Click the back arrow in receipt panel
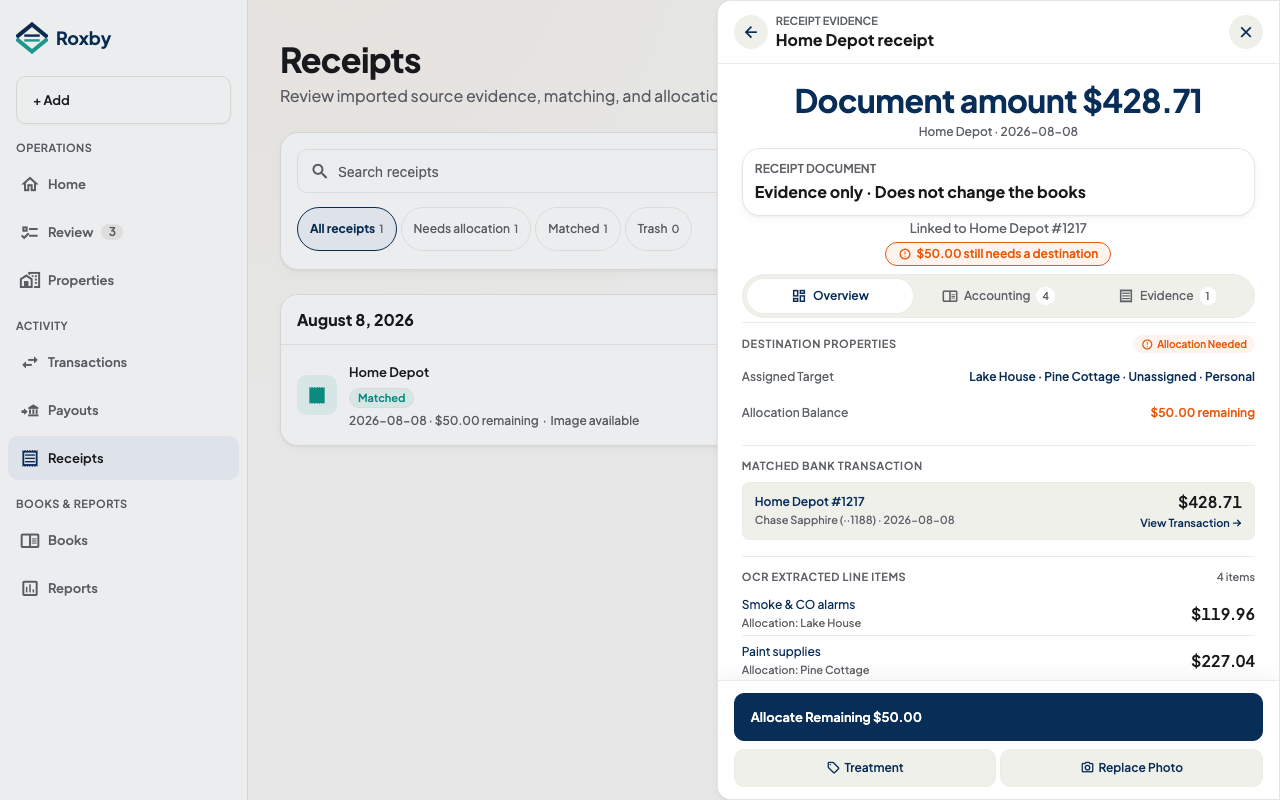1280x800 pixels. 751,32
